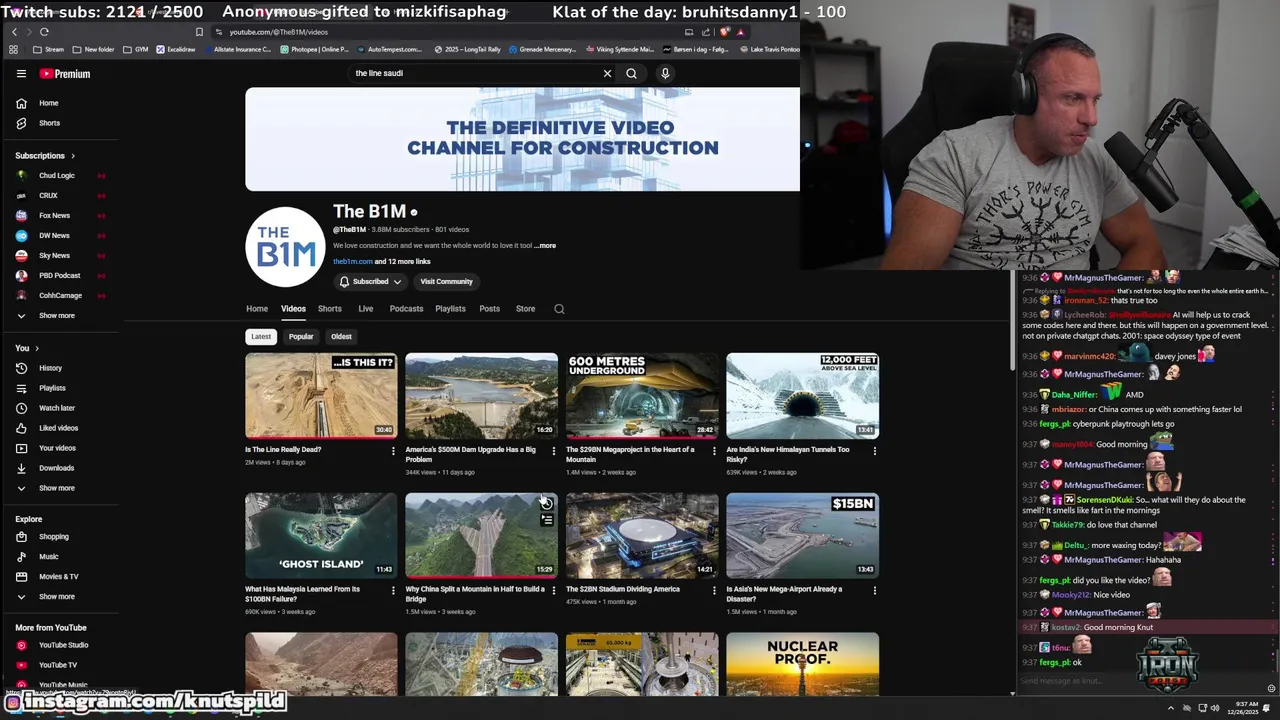Screen dimensions: 1280x720
Task: Go to YouTube Premium logo homepage
Action: pos(65,73)
